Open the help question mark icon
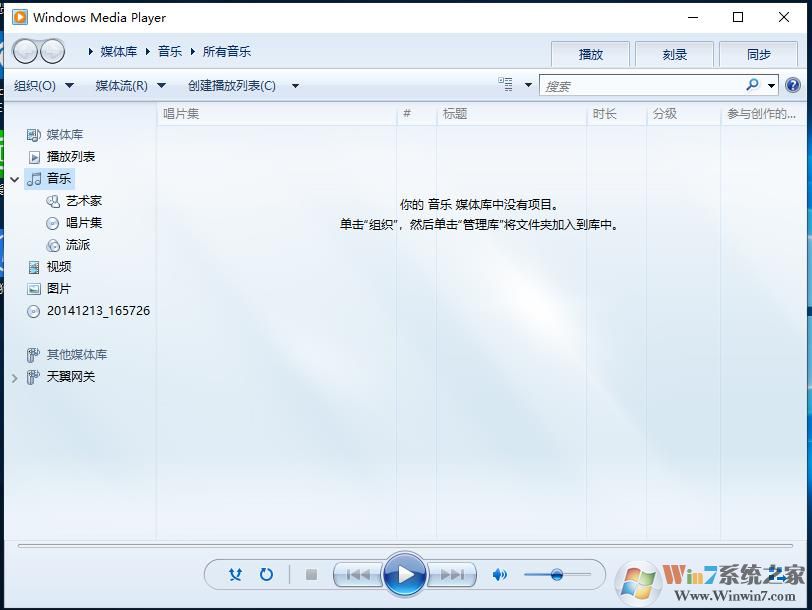The image size is (812, 610). (x=793, y=86)
